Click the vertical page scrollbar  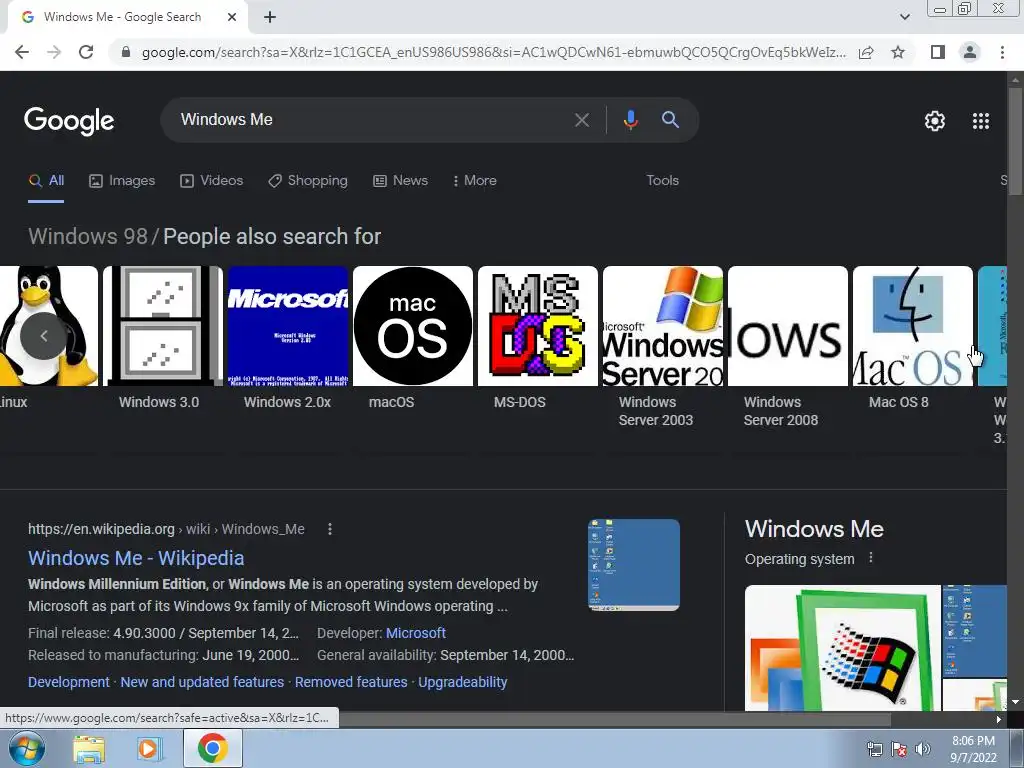(1015, 140)
